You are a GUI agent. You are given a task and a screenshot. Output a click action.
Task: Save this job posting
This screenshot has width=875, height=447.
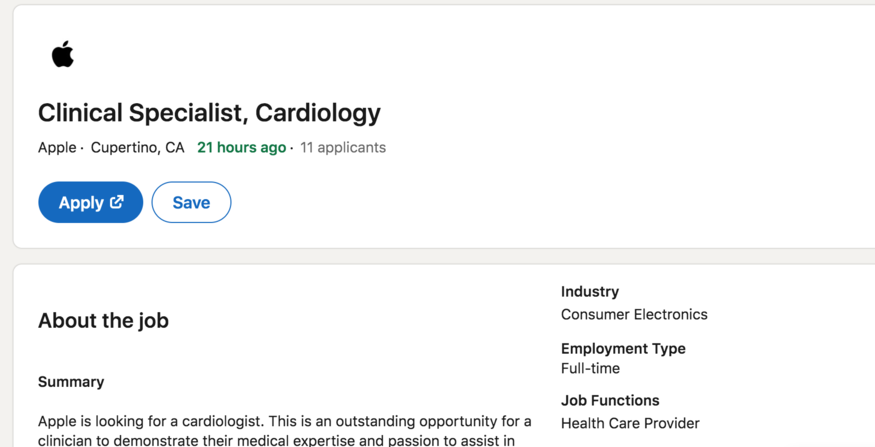pos(191,202)
